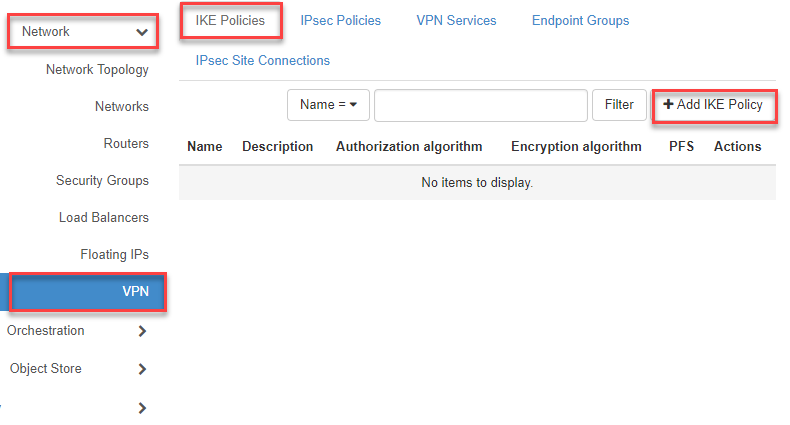The width and height of the screenshot is (790, 425).
Task: Expand the Object Store section arrow
Action: coord(142,369)
